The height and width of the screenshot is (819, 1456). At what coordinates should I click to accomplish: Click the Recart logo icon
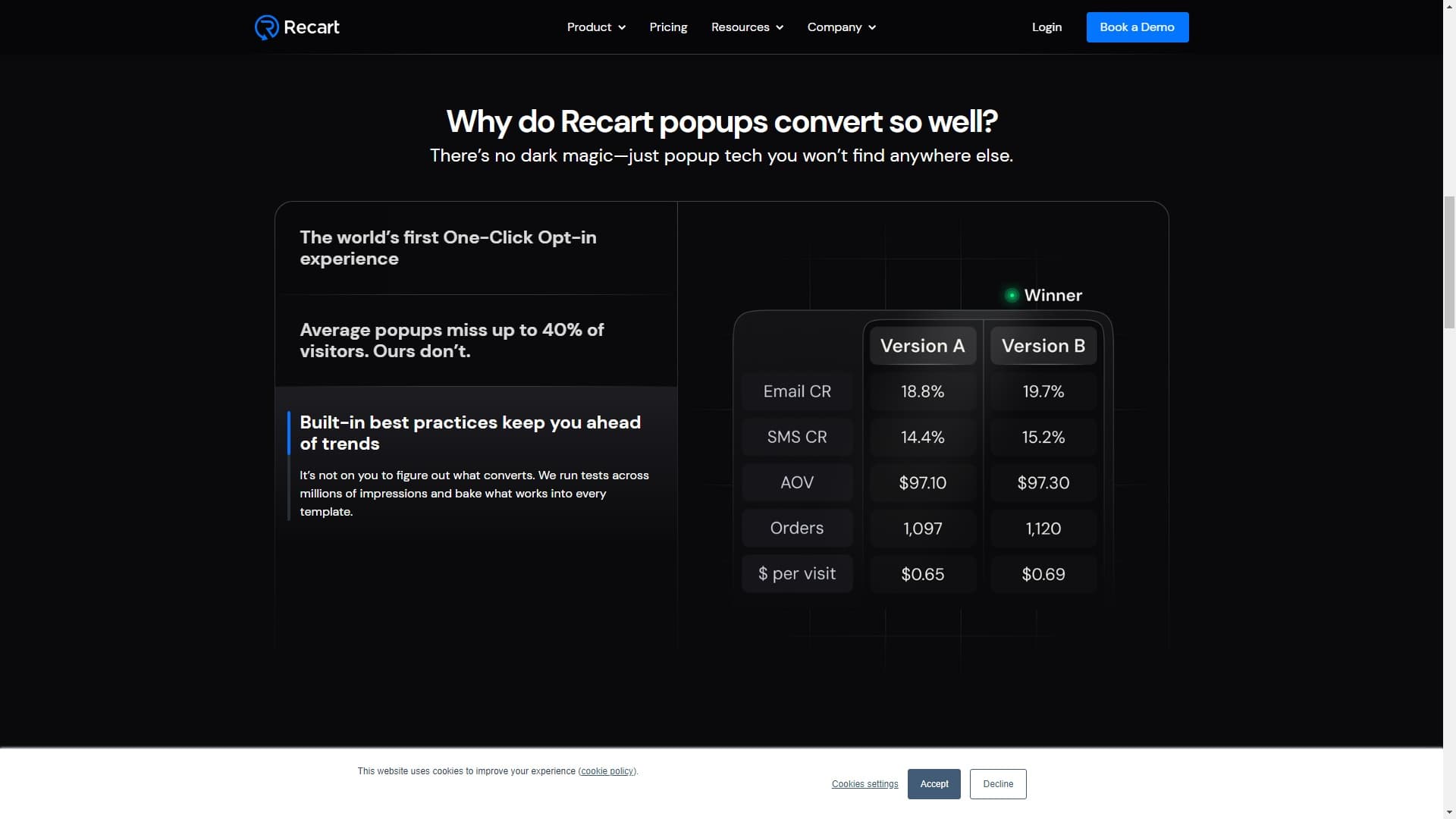click(267, 27)
